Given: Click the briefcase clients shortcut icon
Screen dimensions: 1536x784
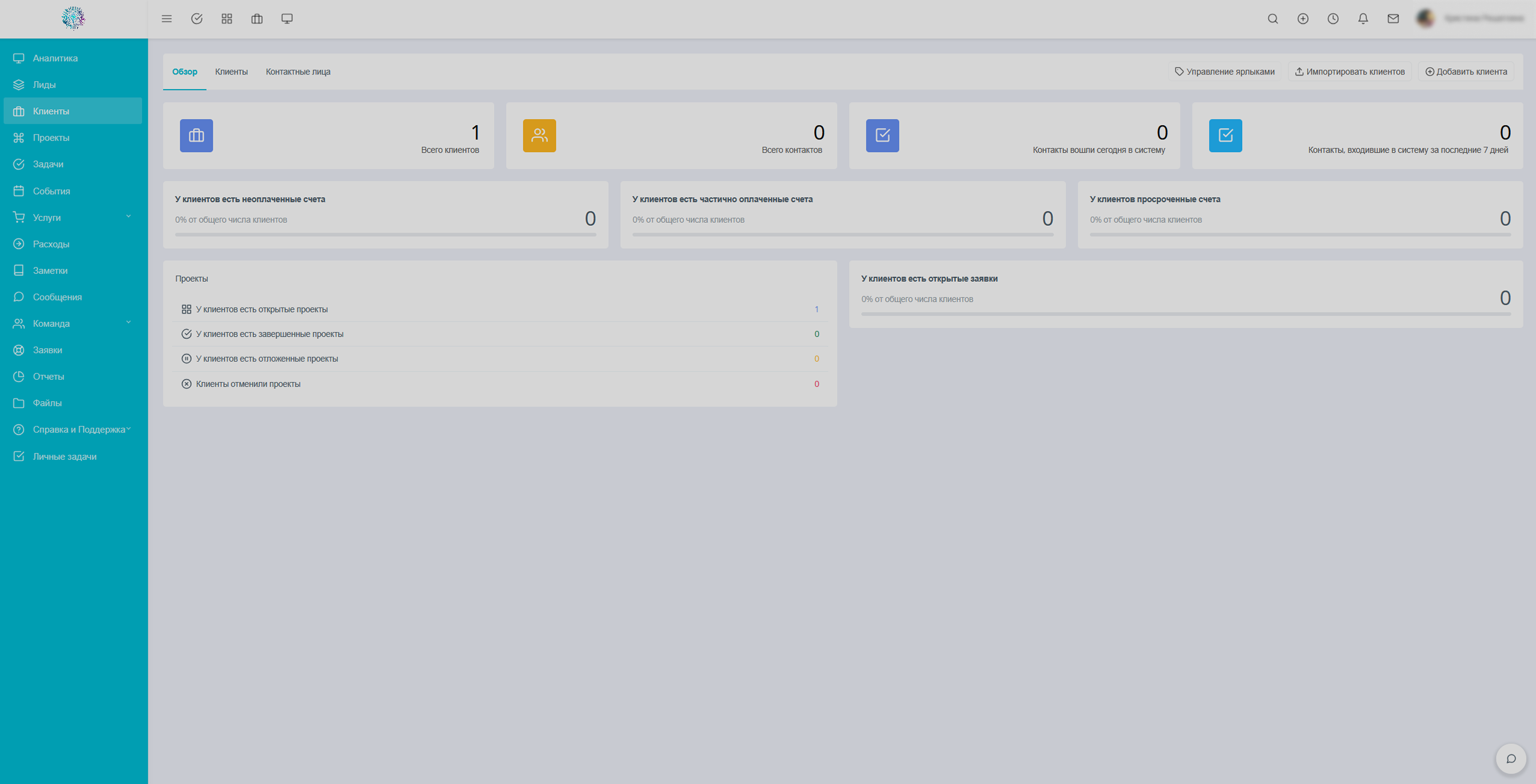Looking at the screenshot, I should click(x=257, y=19).
